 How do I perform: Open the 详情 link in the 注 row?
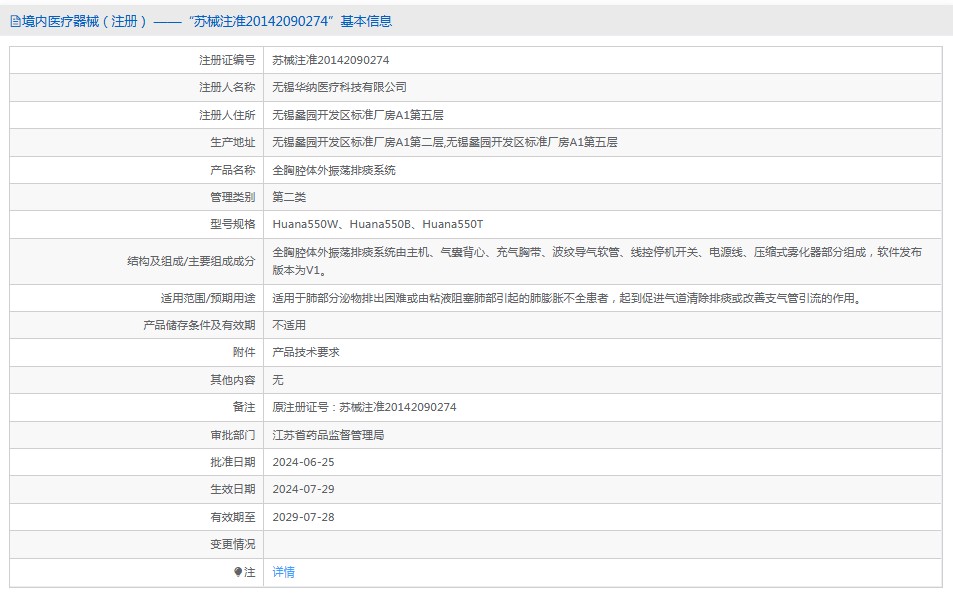(x=283, y=572)
